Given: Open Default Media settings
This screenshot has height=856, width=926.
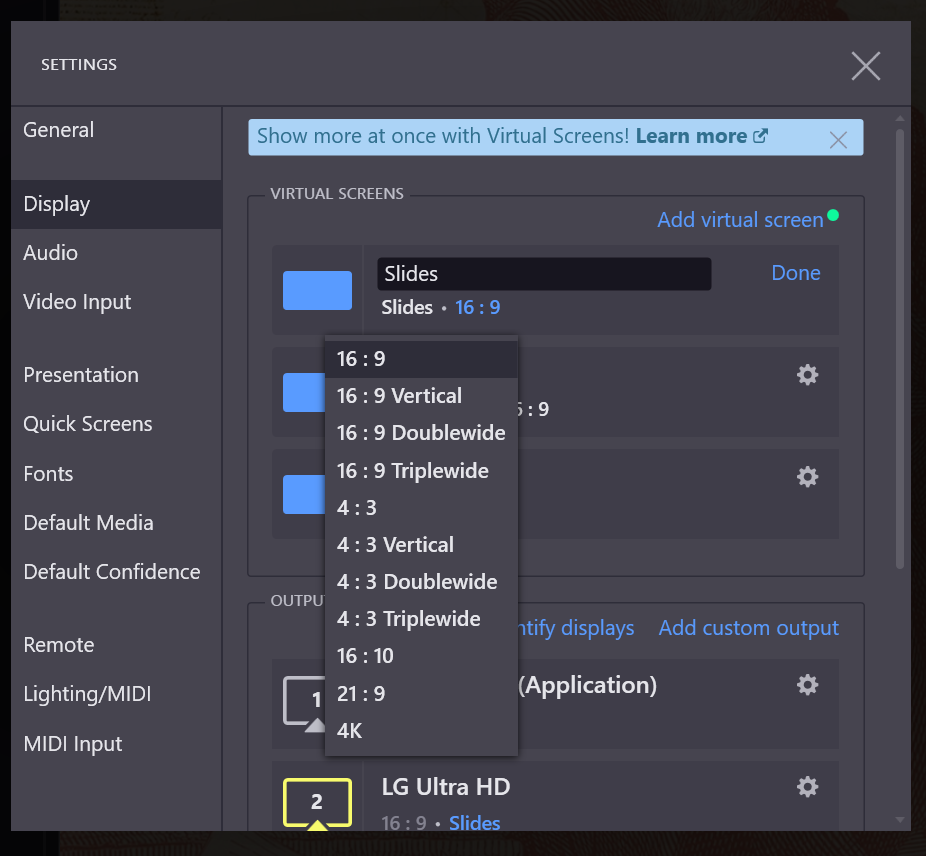Looking at the screenshot, I should [x=116, y=523].
